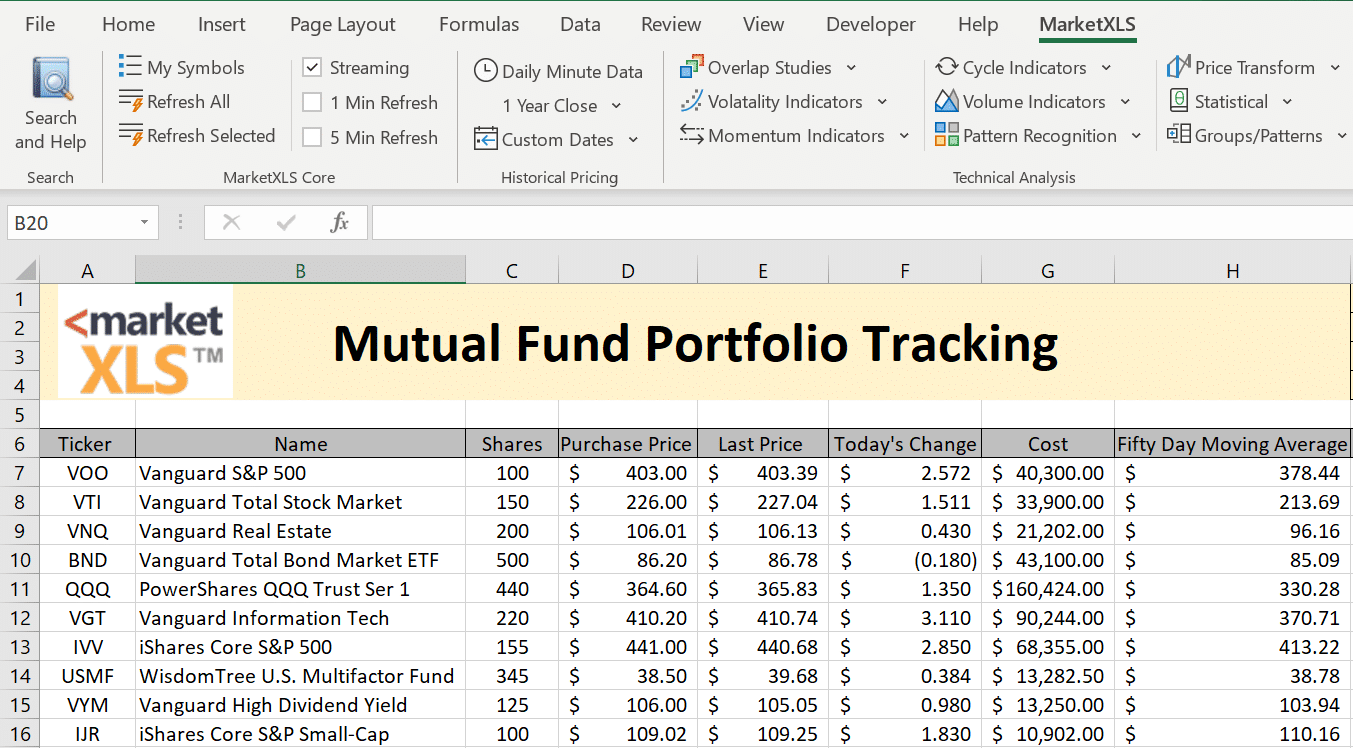Click the formula bar cancel X icon
This screenshot has height=748, width=1353.
pos(231,222)
